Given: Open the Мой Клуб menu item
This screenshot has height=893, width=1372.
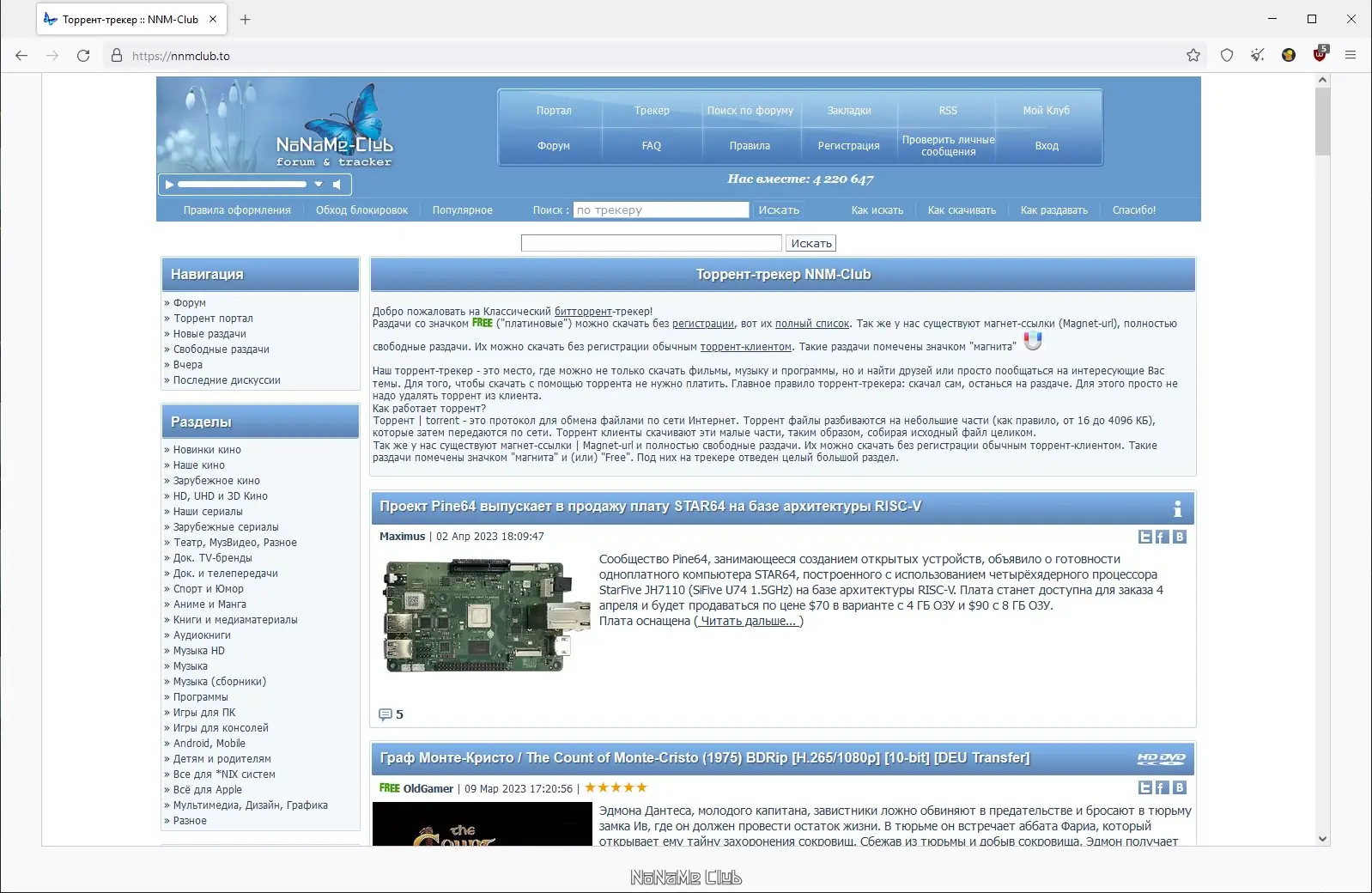Looking at the screenshot, I should (1047, 111).
